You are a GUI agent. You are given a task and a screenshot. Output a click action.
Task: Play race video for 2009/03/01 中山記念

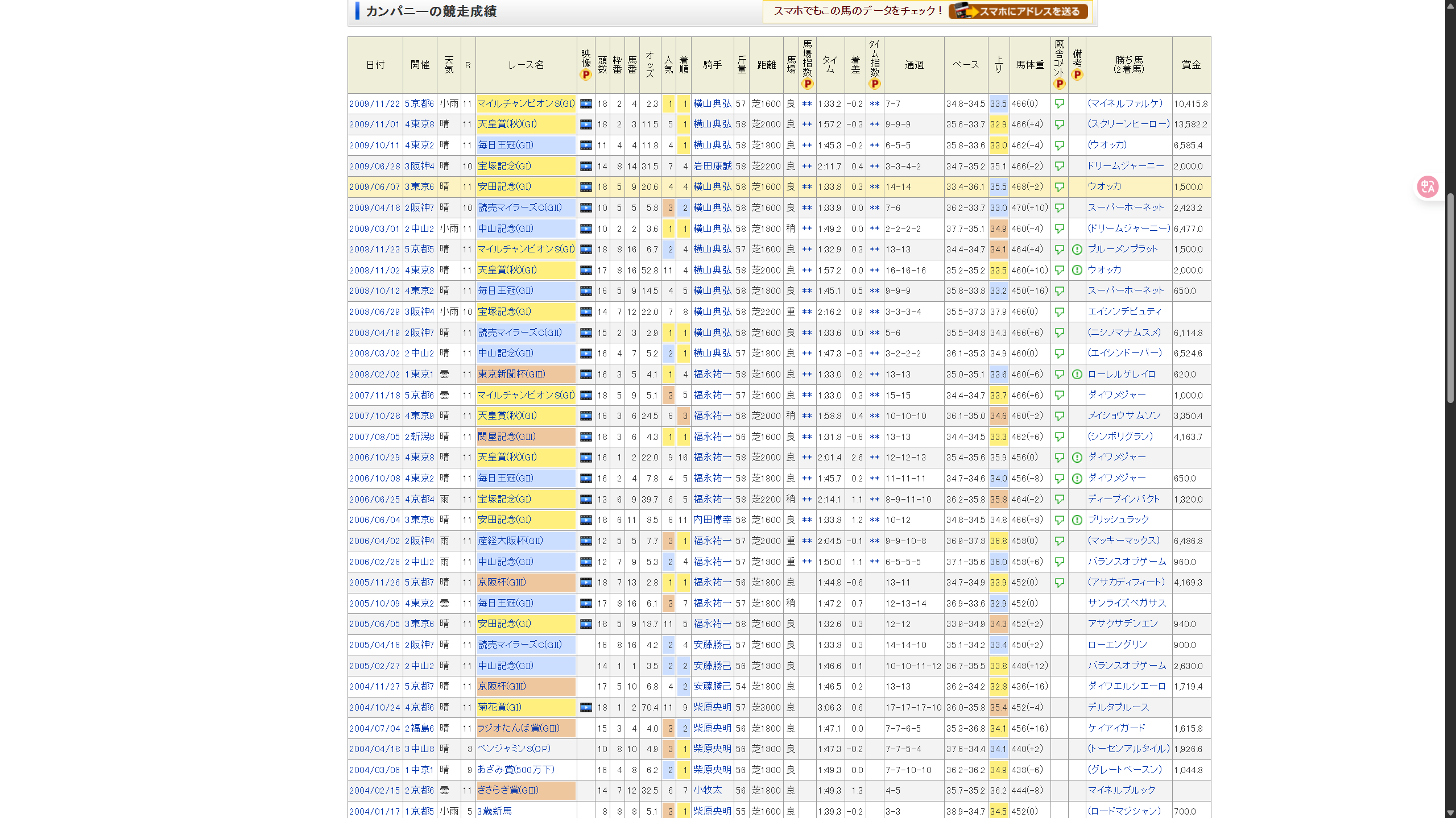point(585,229)
